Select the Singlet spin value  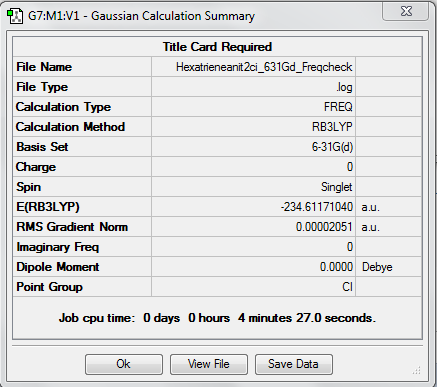point(336,187)
